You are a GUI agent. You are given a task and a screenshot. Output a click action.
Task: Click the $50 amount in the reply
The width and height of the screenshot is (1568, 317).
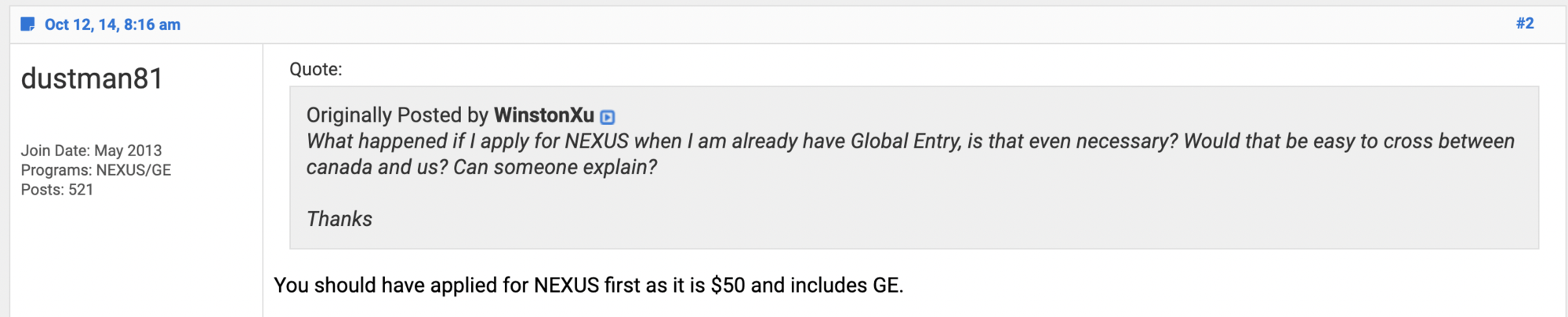click(728, 285)
